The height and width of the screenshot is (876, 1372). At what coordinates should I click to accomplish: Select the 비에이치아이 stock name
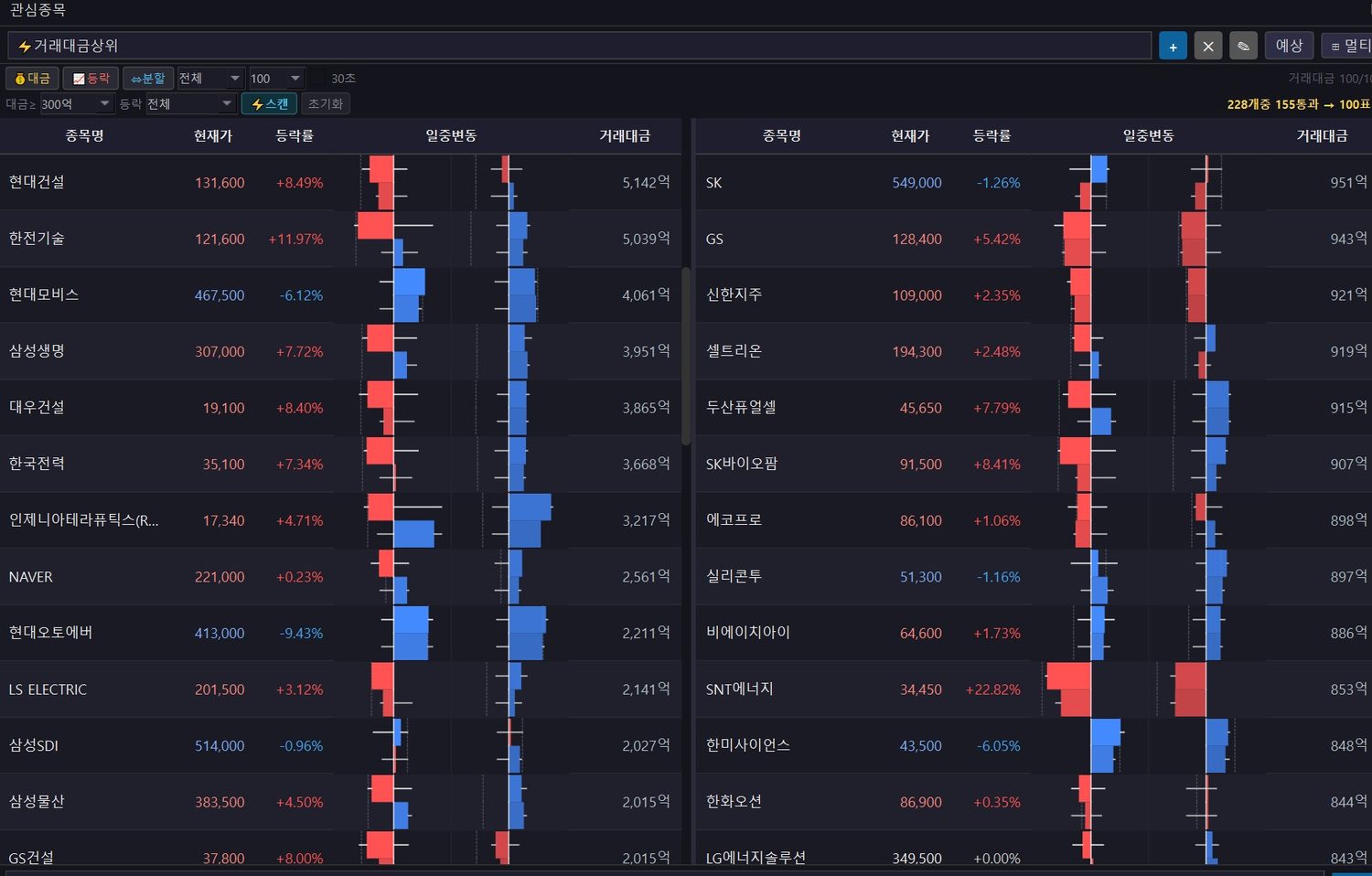tap(748, 633)
